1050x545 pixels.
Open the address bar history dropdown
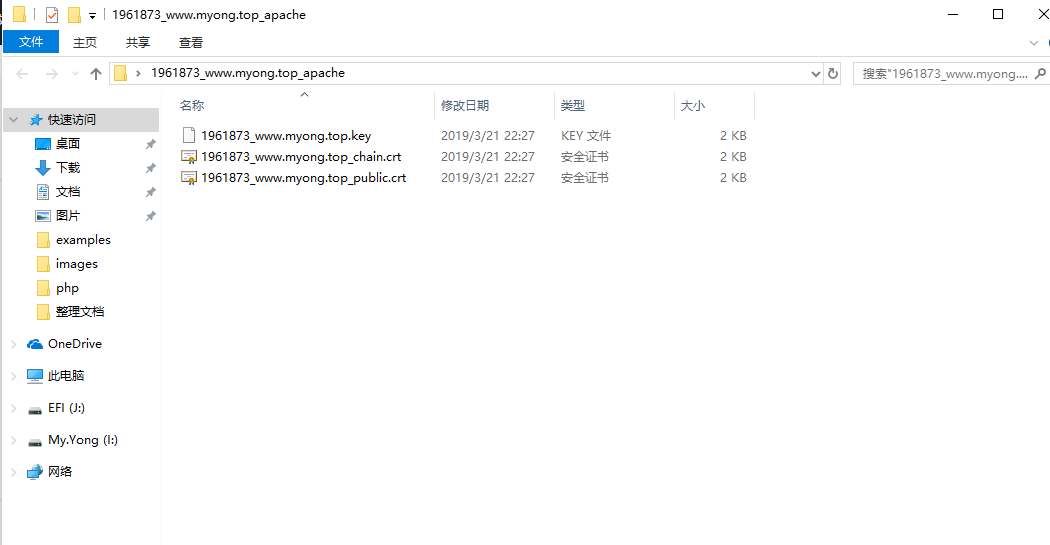pos(816,74)
